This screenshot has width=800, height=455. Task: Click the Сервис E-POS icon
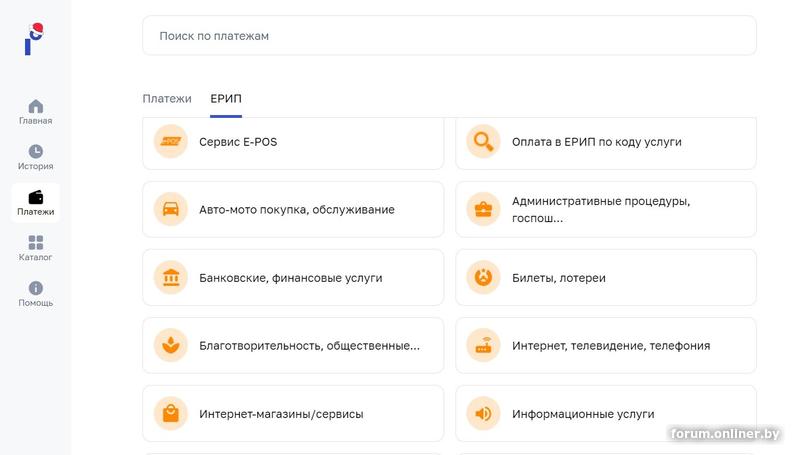tap(171, 142)
